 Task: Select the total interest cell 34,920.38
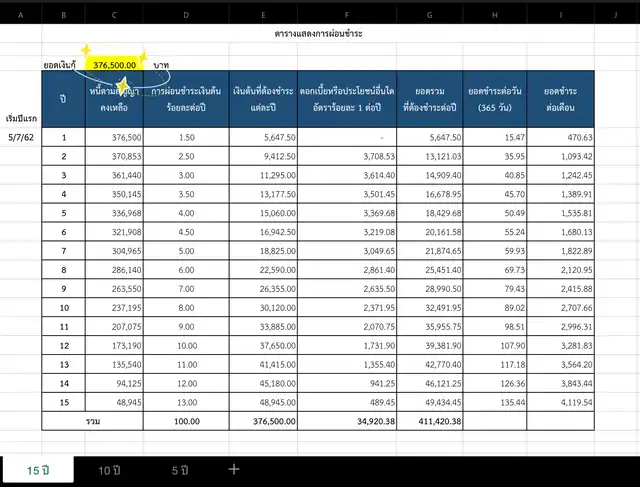coord(347,421)
